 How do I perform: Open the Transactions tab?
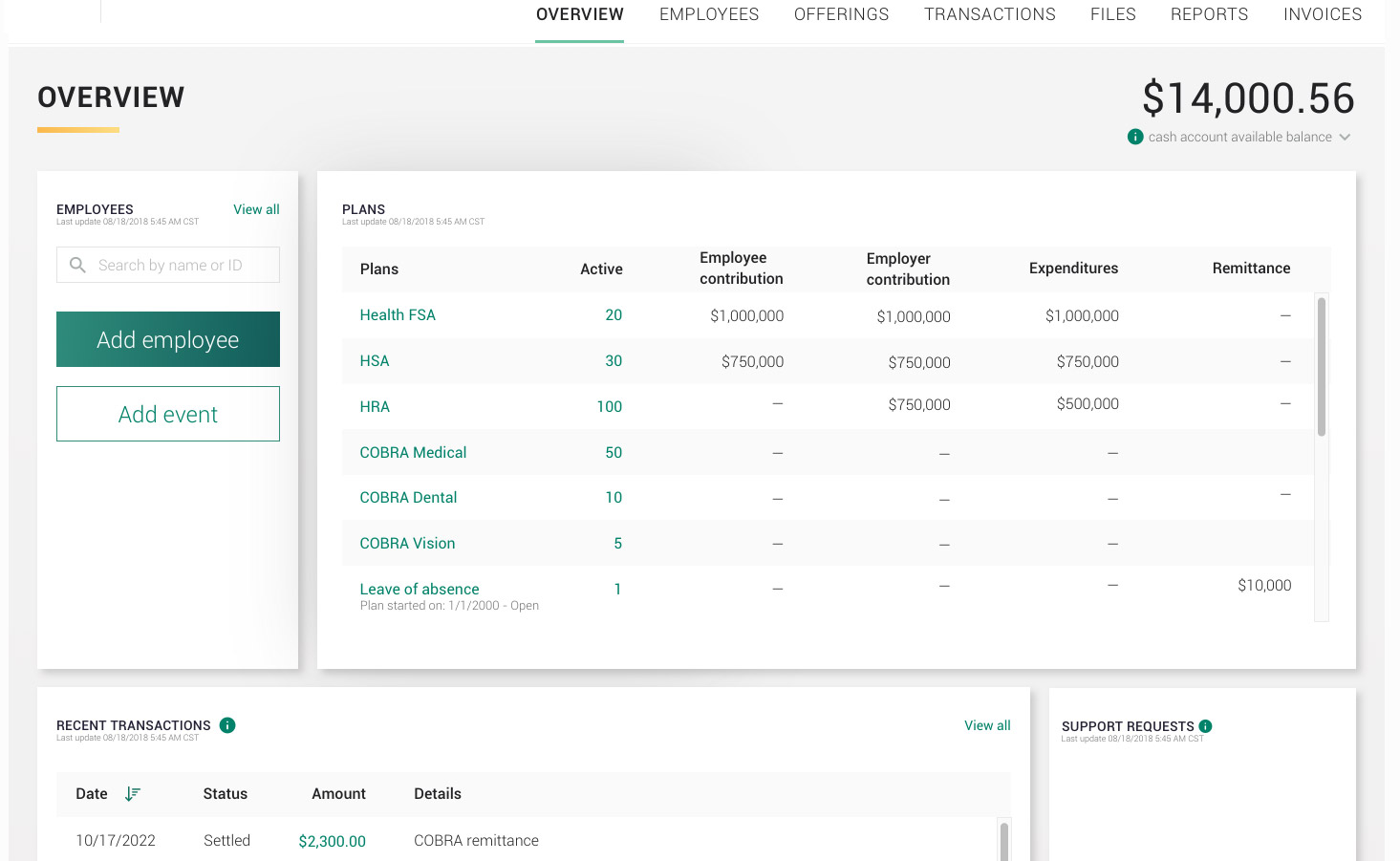[x=989, y=14]
